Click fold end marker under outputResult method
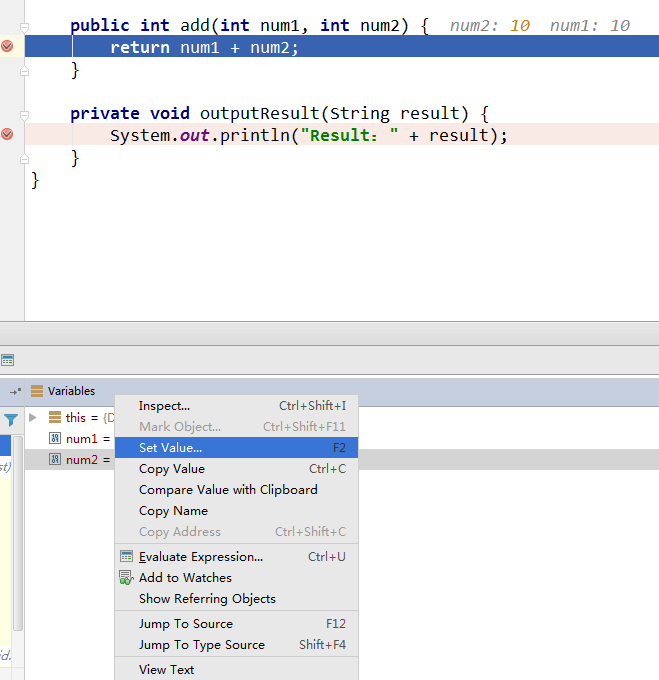The height and width of the screenshot is (680, 659). (x=24, y=159)
